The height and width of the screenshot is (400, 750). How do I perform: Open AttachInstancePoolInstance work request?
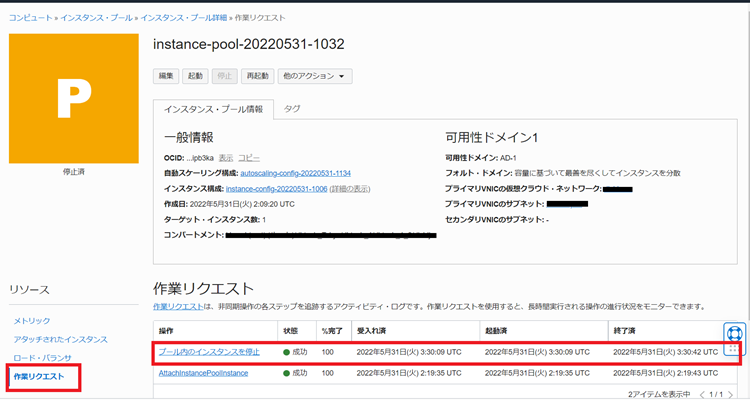click(204, 371)
